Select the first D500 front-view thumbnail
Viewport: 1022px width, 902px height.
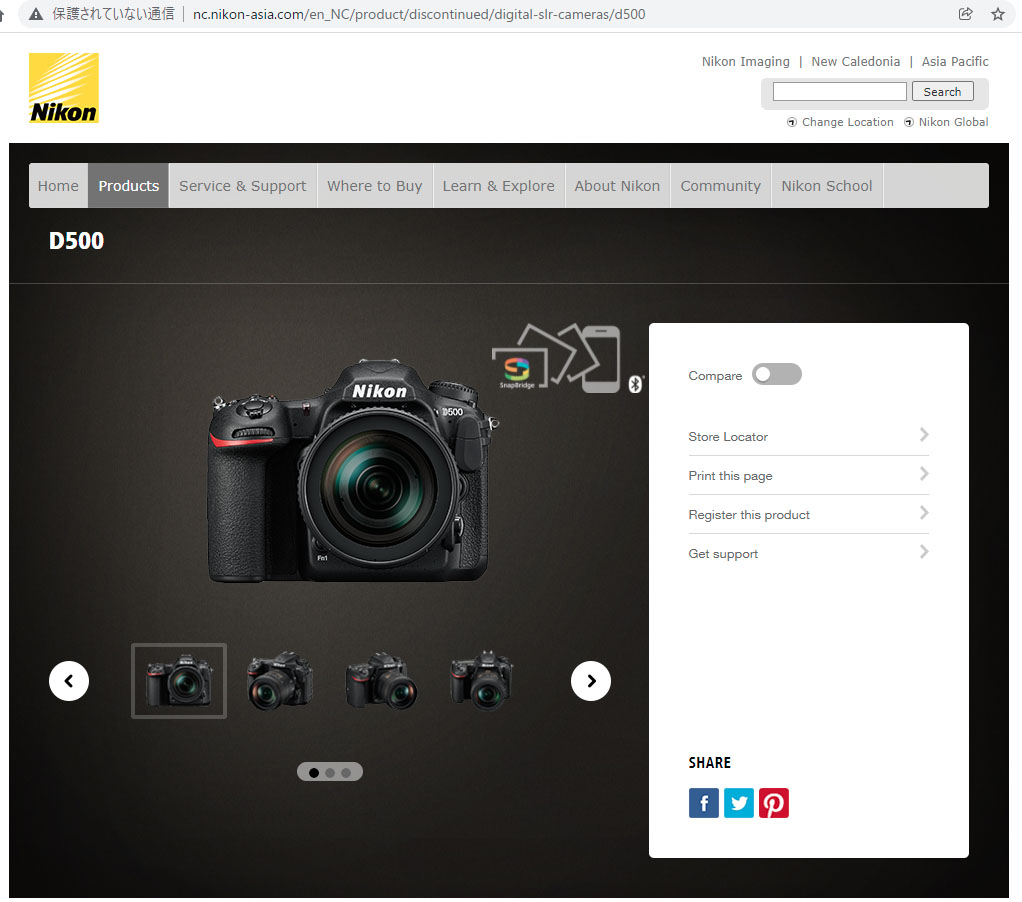[179, 681]
